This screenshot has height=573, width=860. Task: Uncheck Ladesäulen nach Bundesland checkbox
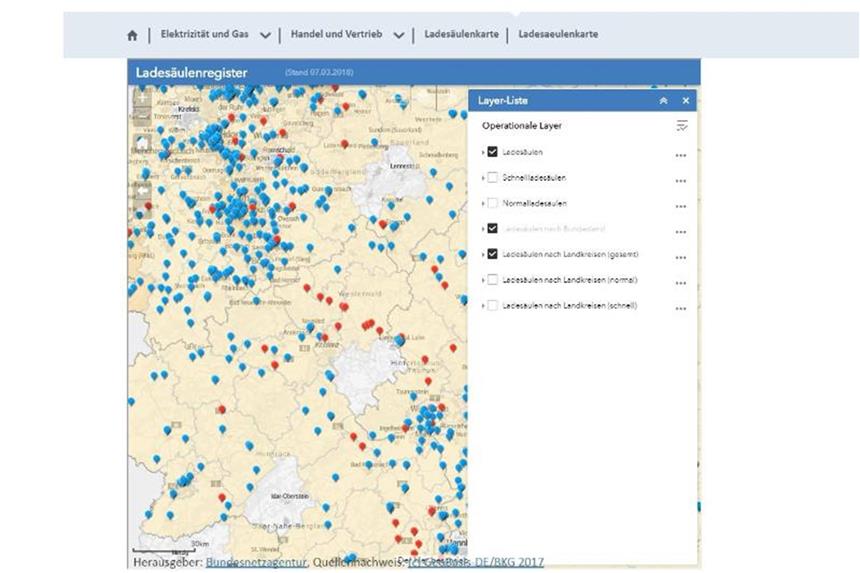(x=493, y=229)
